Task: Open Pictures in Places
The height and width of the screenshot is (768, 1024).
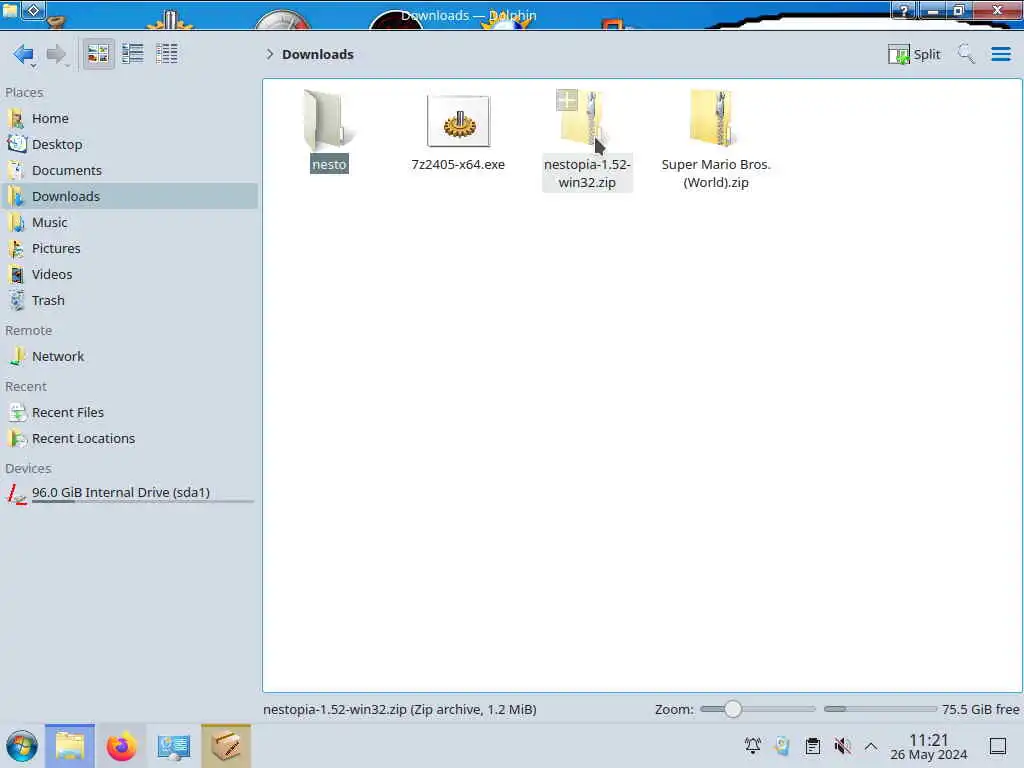Action: (x=129, y=249)
